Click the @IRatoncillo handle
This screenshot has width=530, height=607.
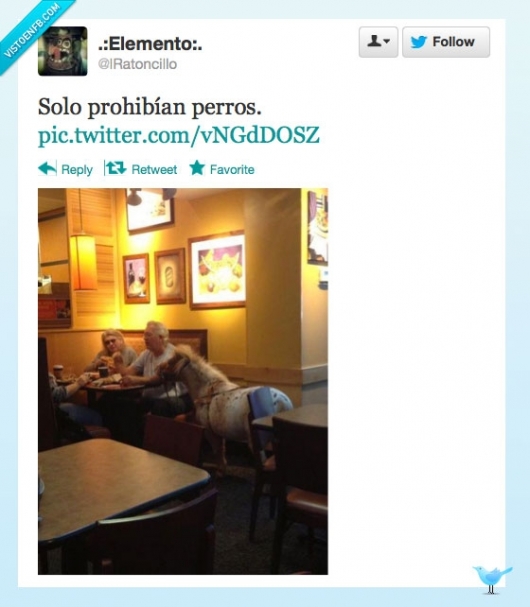[137, 64]
